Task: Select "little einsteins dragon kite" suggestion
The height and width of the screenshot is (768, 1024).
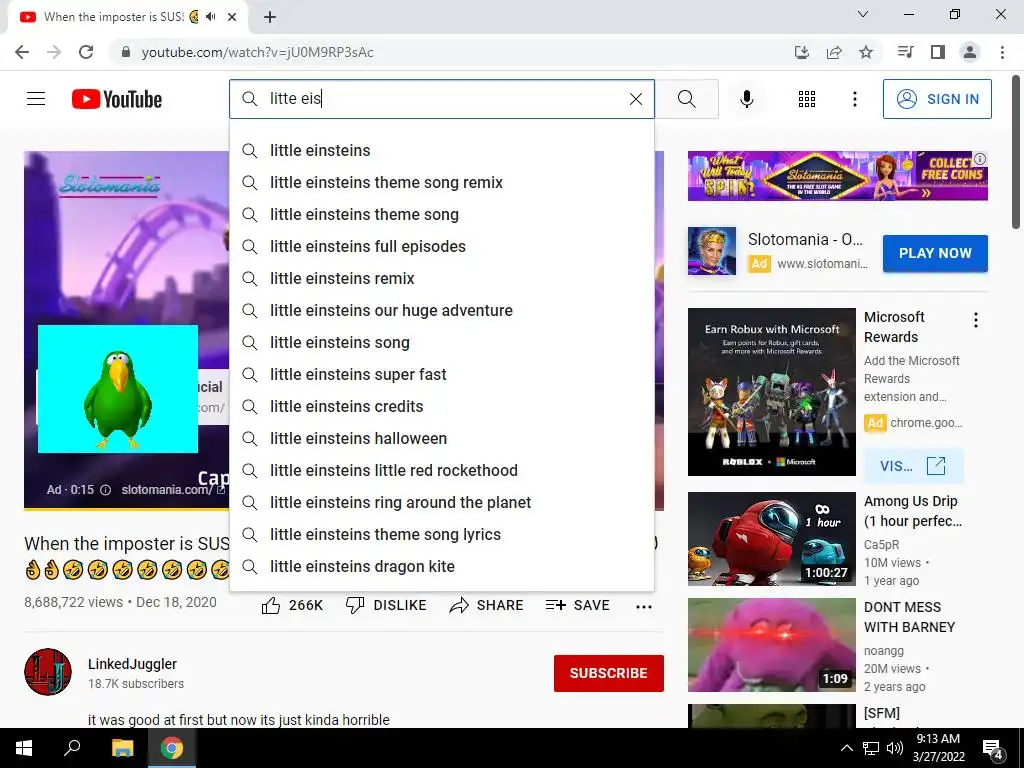Action: 441,566
